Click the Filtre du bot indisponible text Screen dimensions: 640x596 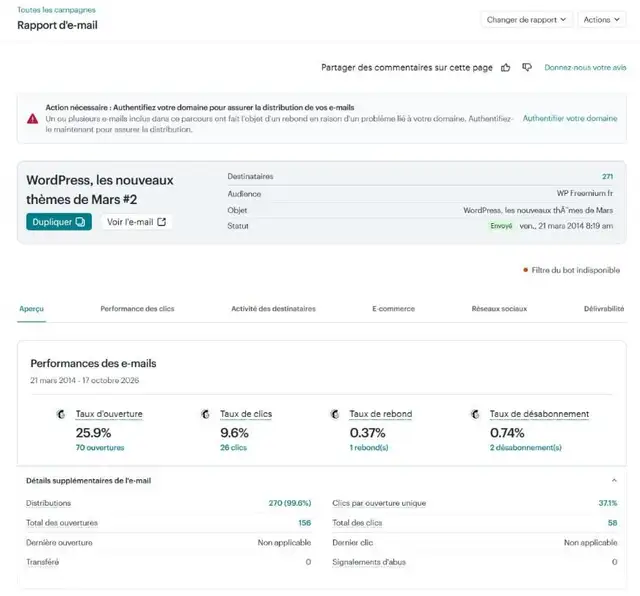click(576, 270)
